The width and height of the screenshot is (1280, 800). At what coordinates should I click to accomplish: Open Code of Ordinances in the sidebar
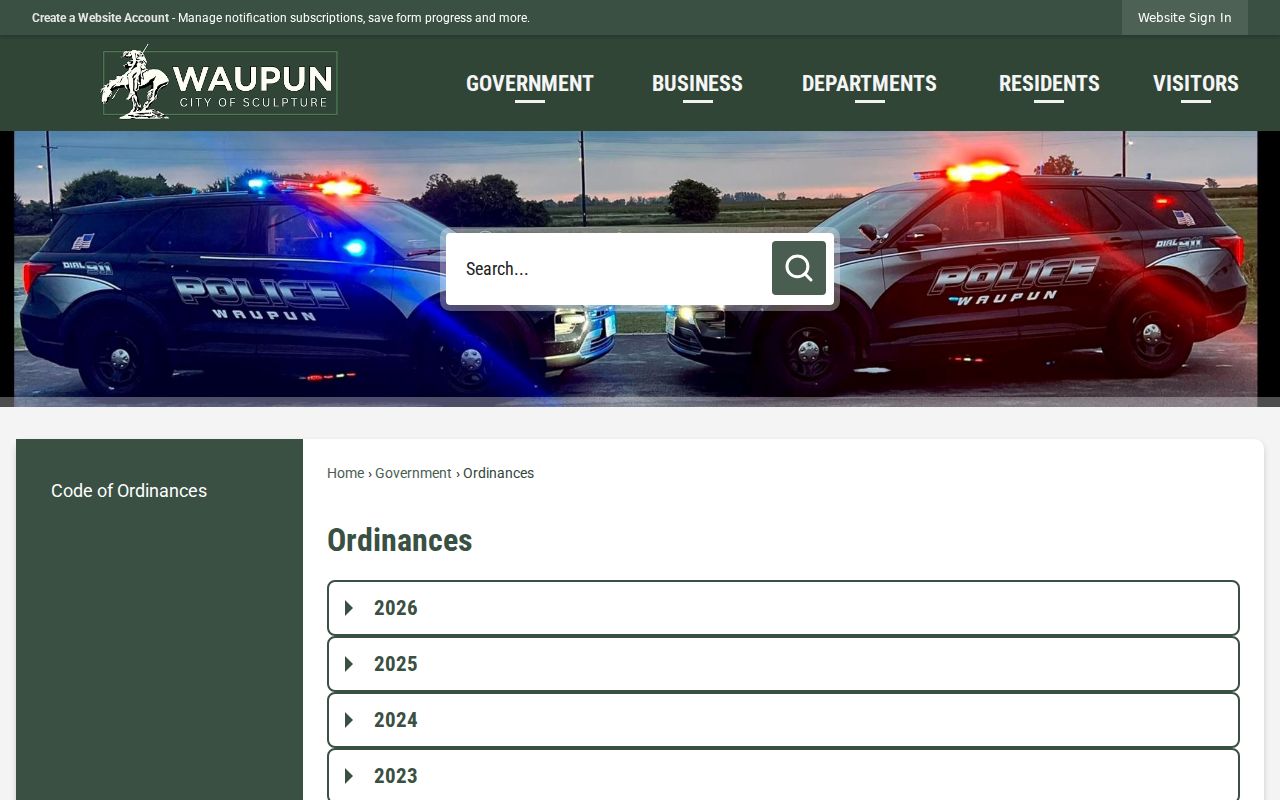click(129, 491)
